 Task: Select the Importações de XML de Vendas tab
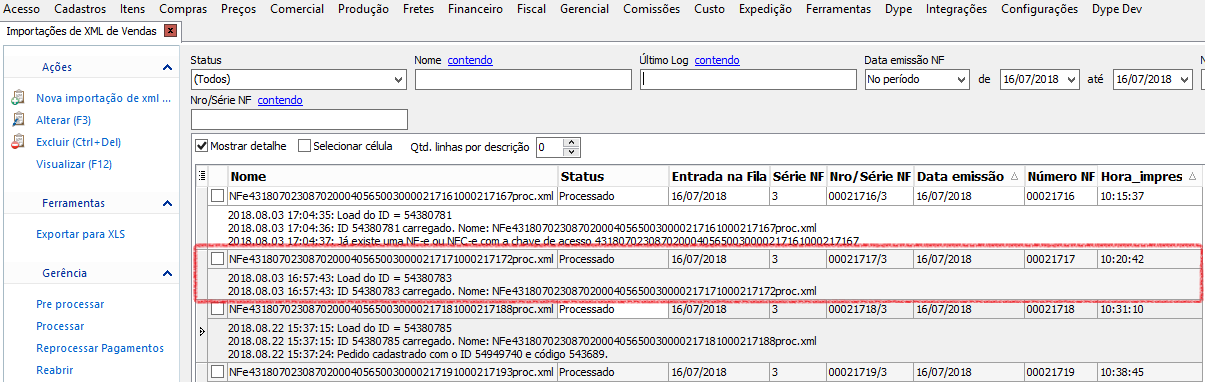click(82, 31)
